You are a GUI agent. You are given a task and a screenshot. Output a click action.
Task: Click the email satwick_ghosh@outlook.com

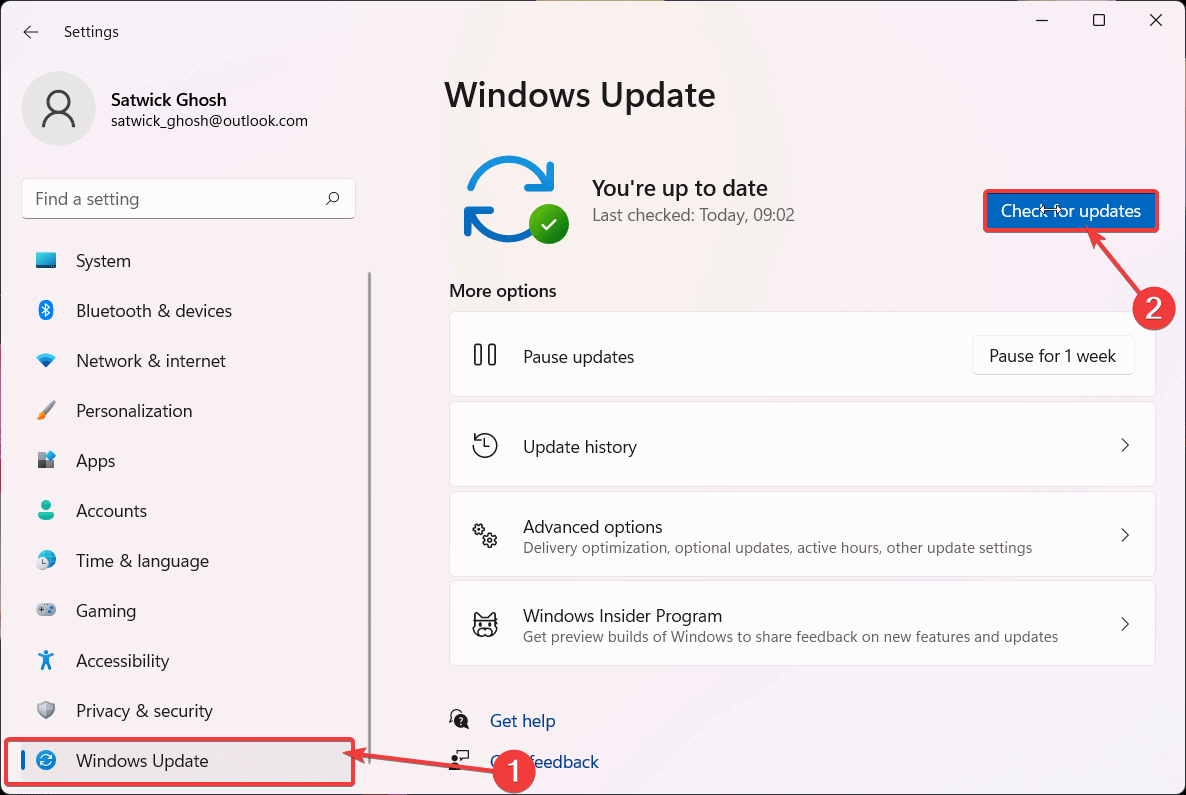210,121
